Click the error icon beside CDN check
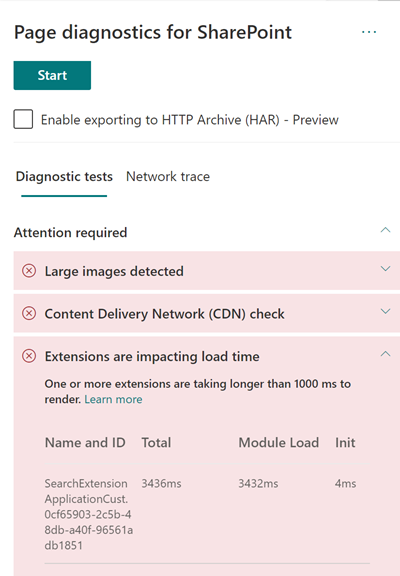This screenshot has height=576, width=400. click(29, 314)
